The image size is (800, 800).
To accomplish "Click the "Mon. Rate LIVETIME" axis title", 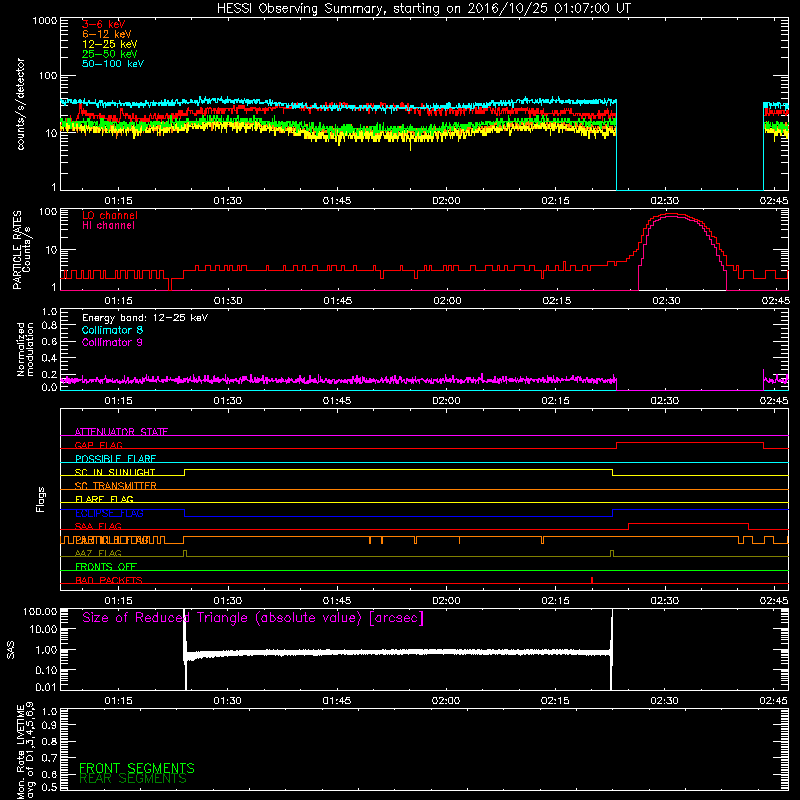I will point(20,751).
